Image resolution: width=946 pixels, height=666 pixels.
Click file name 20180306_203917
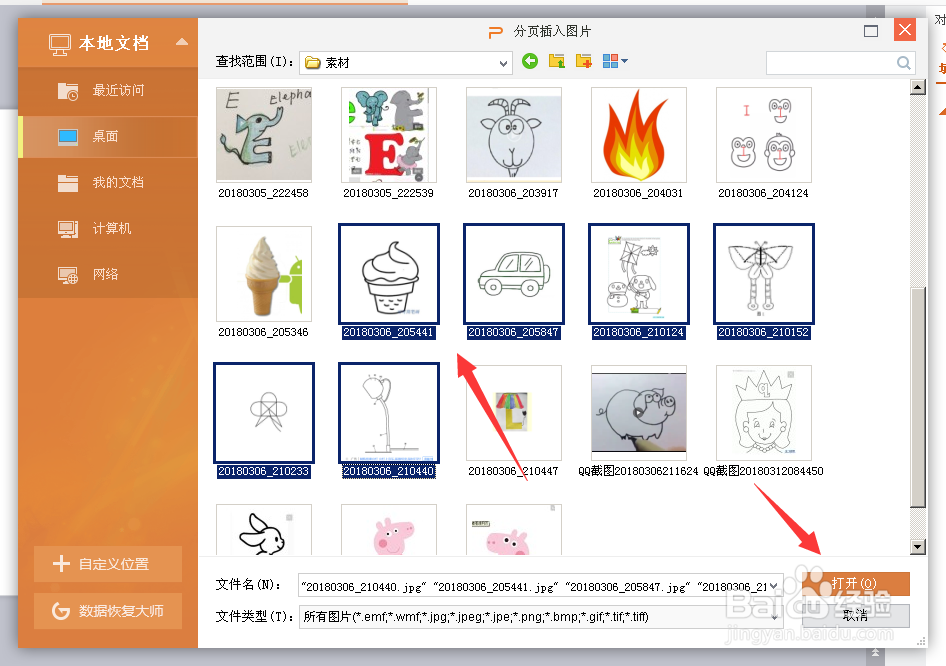click(x=513, y=194)
